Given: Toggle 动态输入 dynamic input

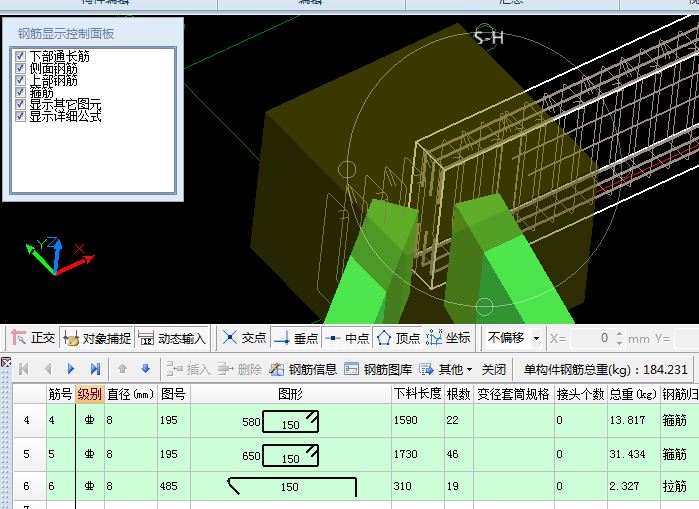Looking at the screenshot, I should [x=172, y=338].
